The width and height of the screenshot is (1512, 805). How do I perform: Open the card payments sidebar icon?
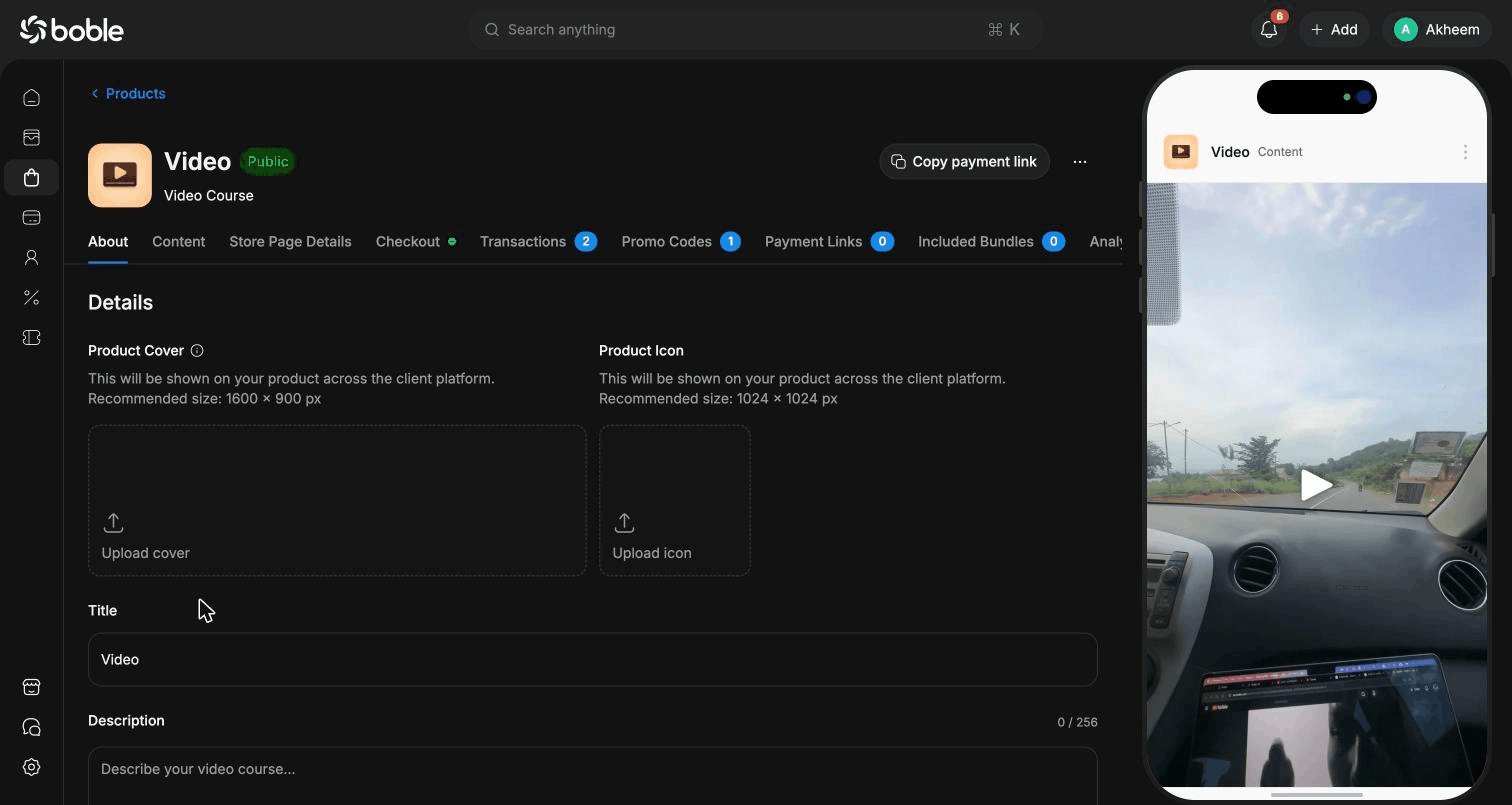tap(31, 218)
